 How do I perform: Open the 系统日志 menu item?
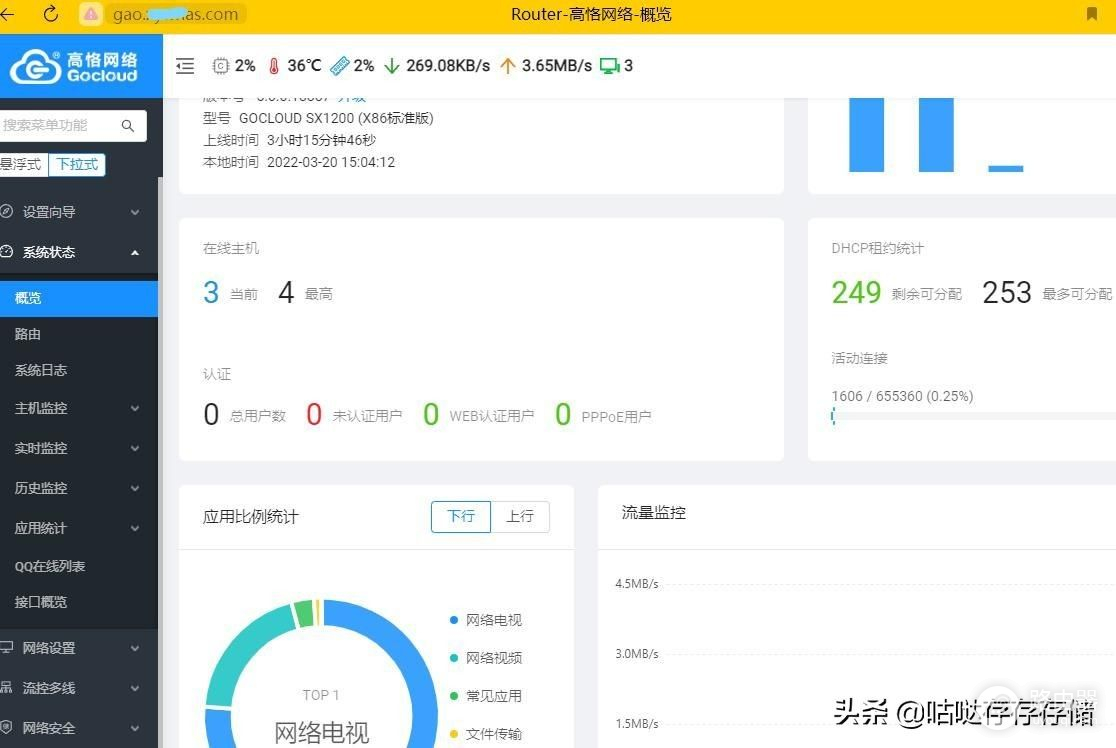(x=41, y=370)
